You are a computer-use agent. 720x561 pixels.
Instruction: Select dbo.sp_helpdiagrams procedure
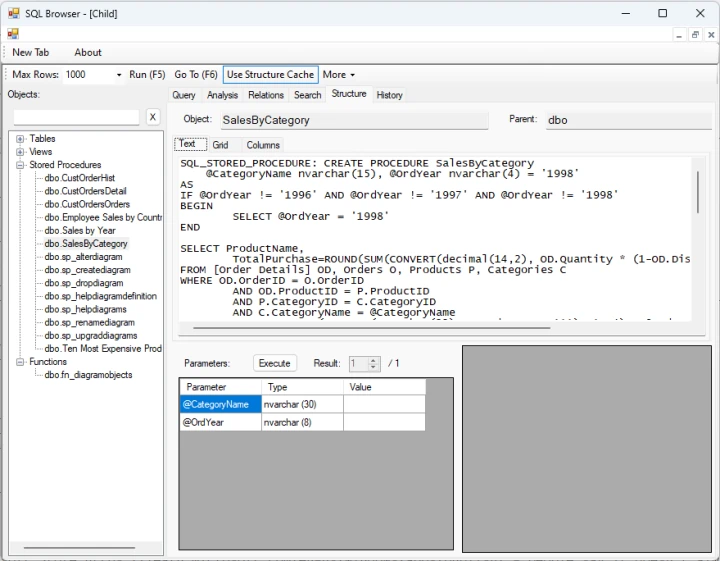(x=85, y=309)
